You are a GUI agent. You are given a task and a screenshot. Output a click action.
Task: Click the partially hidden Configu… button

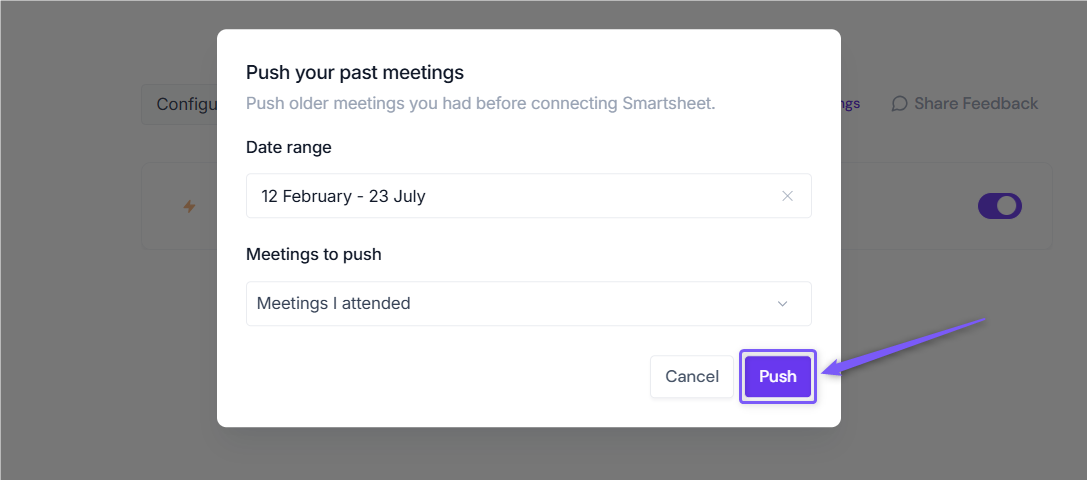click(x=180, y=105)
